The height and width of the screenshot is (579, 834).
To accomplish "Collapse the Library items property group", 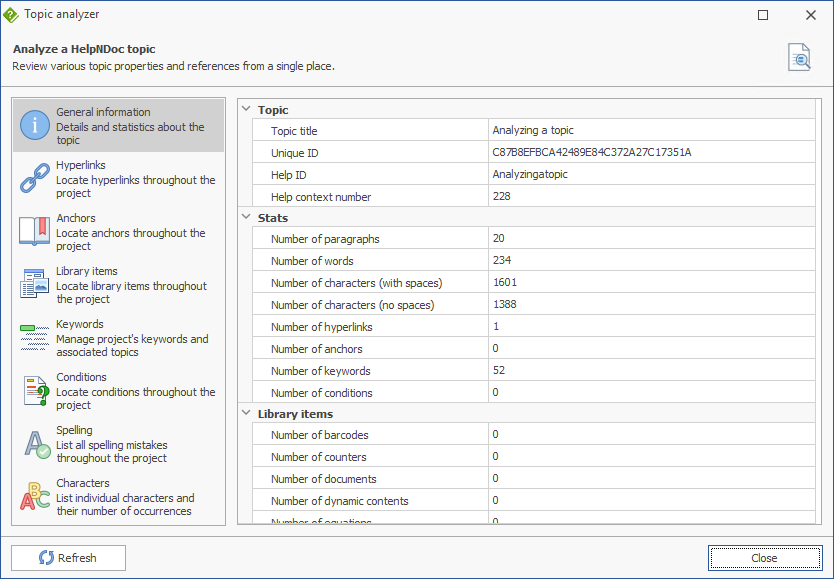I will click(x=246, y=413).
